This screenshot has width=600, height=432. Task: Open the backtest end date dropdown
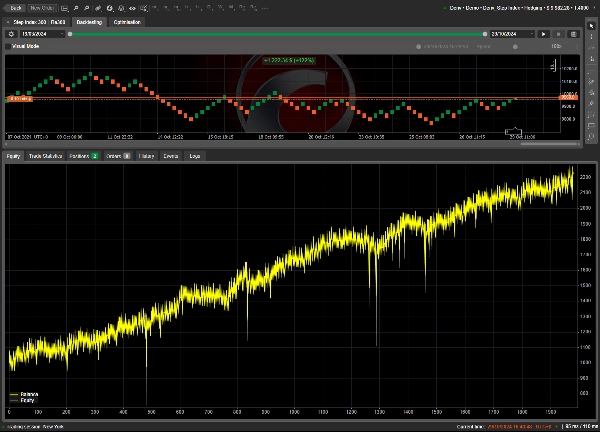tap(512, 34)
